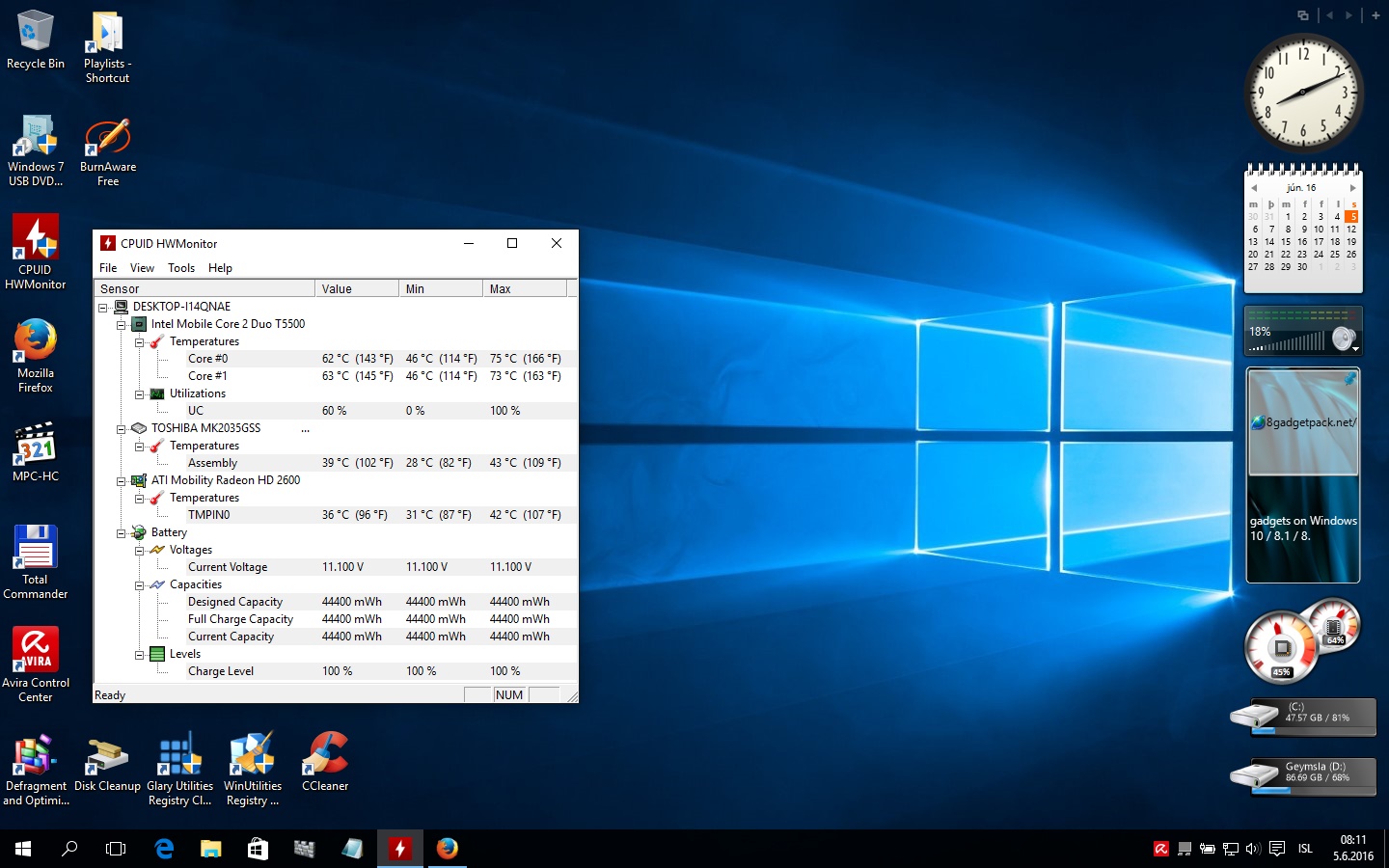Open the Recycle Bin desktop icon

[35, 39]
